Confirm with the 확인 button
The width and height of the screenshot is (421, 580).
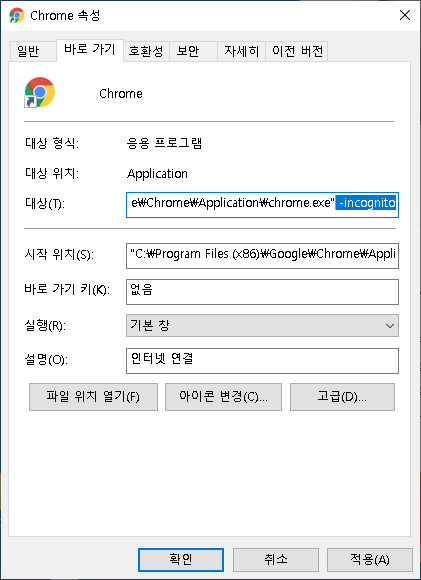coord(181,560)
